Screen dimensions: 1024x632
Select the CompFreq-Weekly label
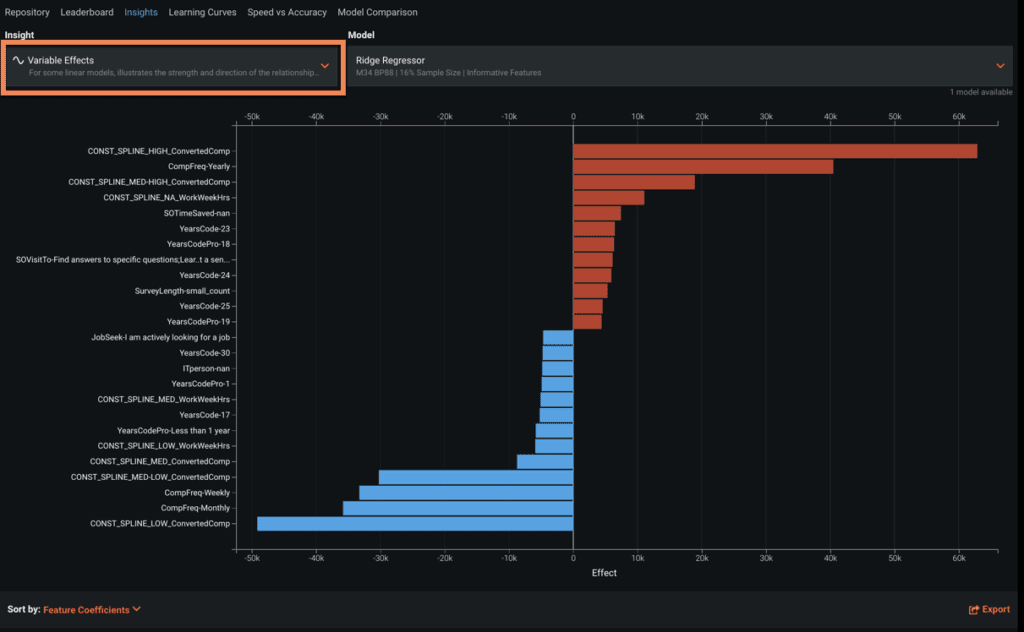(197, 493)
